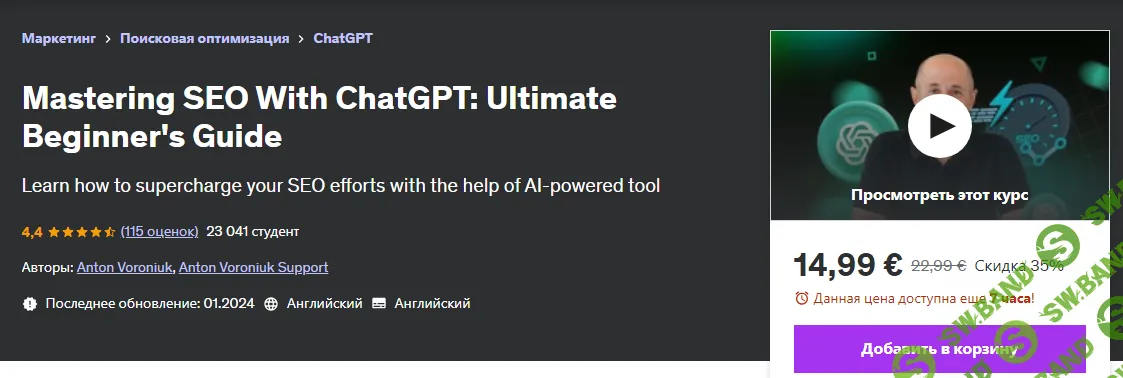Viewport: 1123px width, 378px height.
Task: Visit author Anton Voroniuk's profile
Action: pos(125,268)
